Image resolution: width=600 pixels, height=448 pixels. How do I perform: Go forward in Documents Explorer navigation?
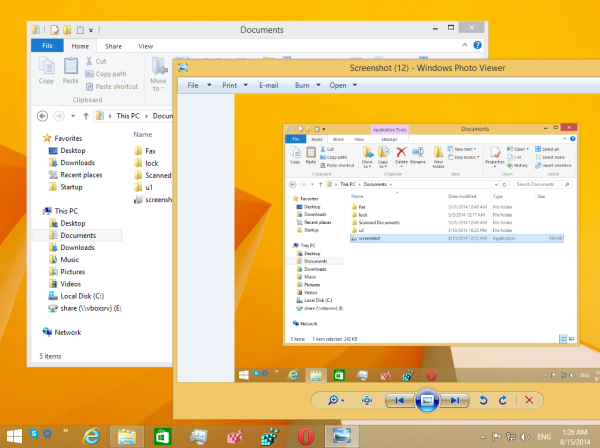coord(59,116)
